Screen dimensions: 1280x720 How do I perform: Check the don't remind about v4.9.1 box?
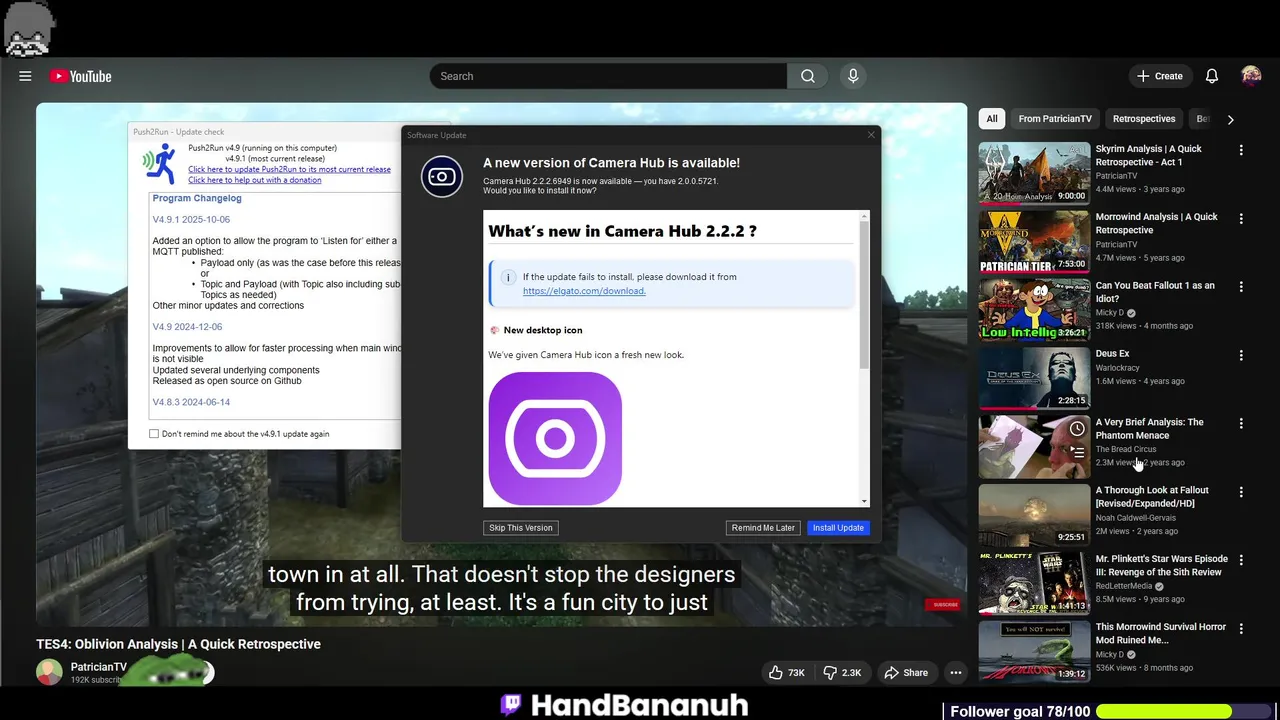pos(154,434)
